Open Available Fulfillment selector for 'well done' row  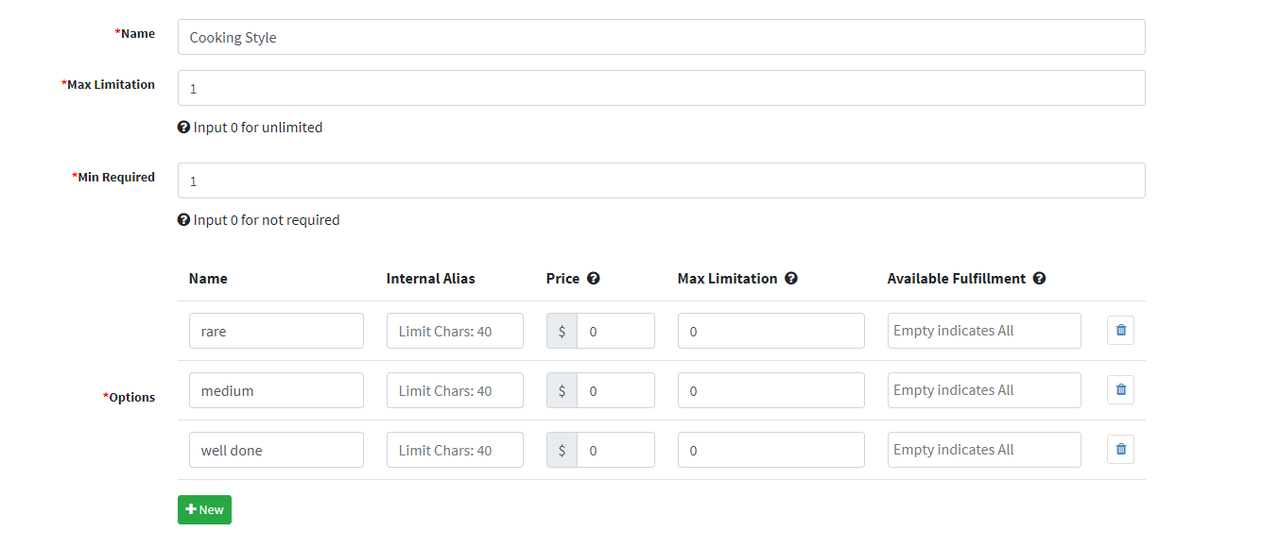point(983,450)
